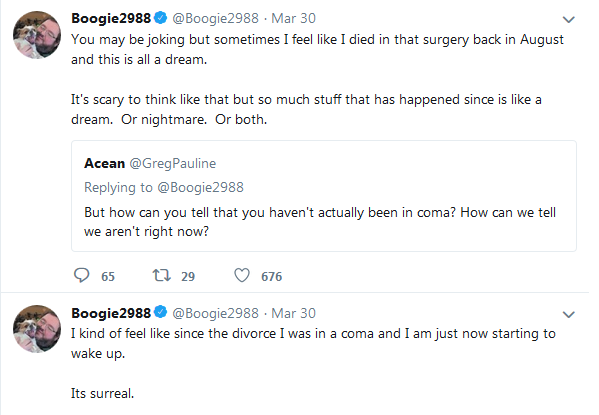Click the Mar 30 timestamp on the second tweet
Screen dimensions: 599x415
pos(293,313)
